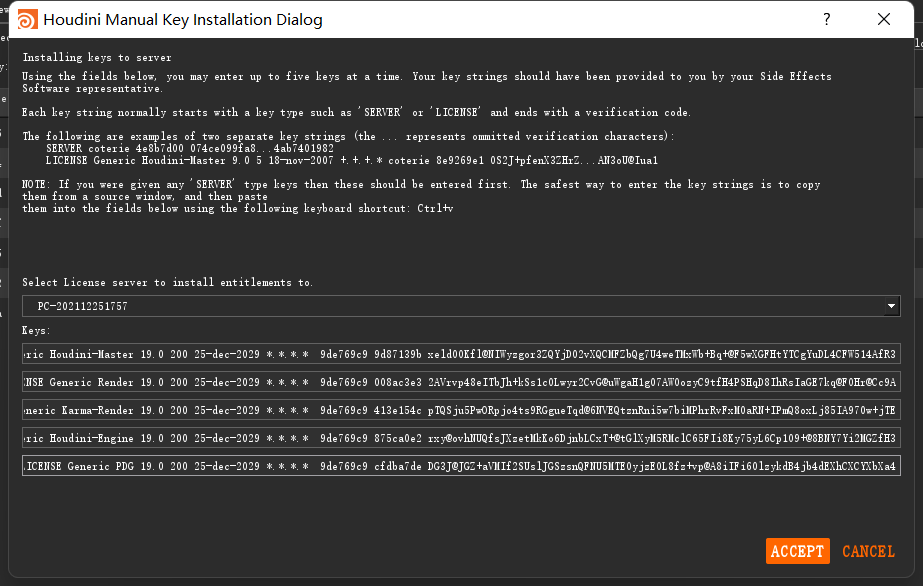Expand the license server dropdown arrow
Screen dimensions: 923x586
[891, 306]
